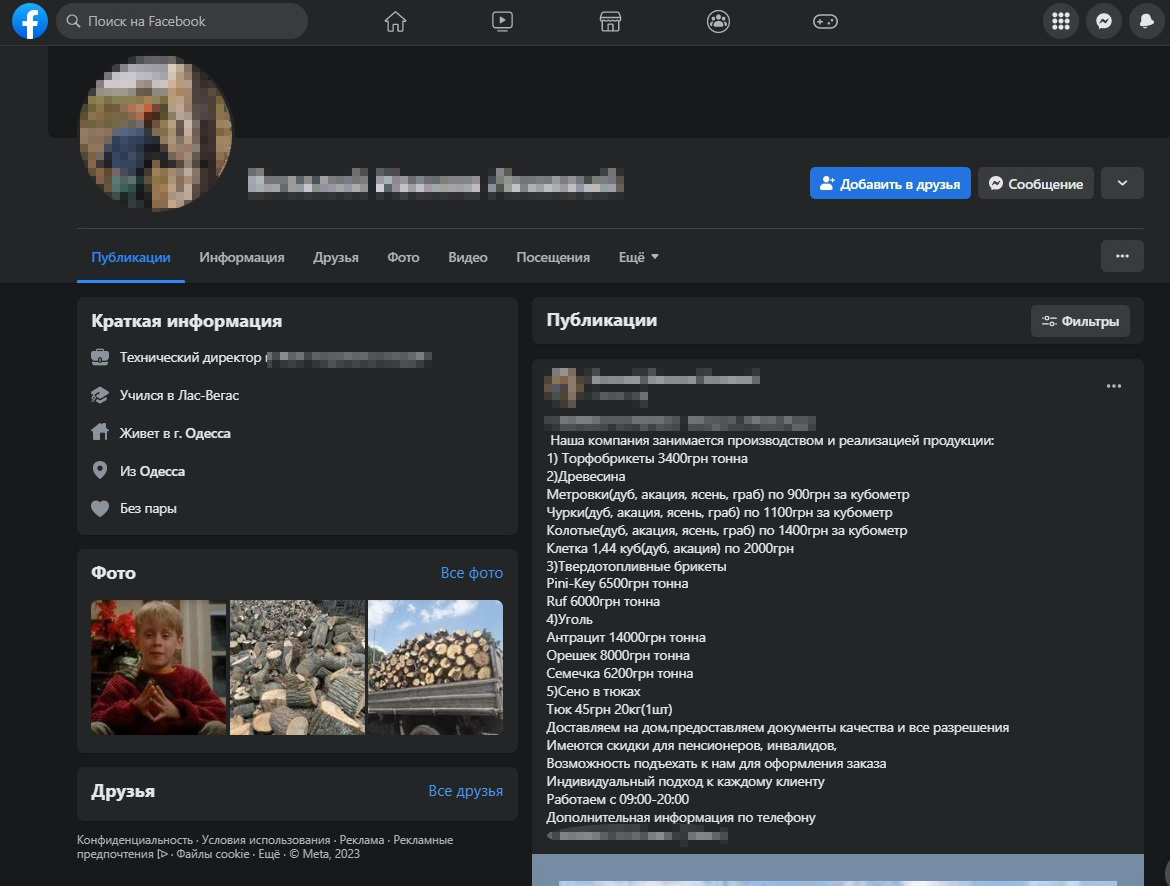This screenshot has height=886, width=1170.
Task: Expand chevron next to Сообщение button
Action: tap(1122, 183)
